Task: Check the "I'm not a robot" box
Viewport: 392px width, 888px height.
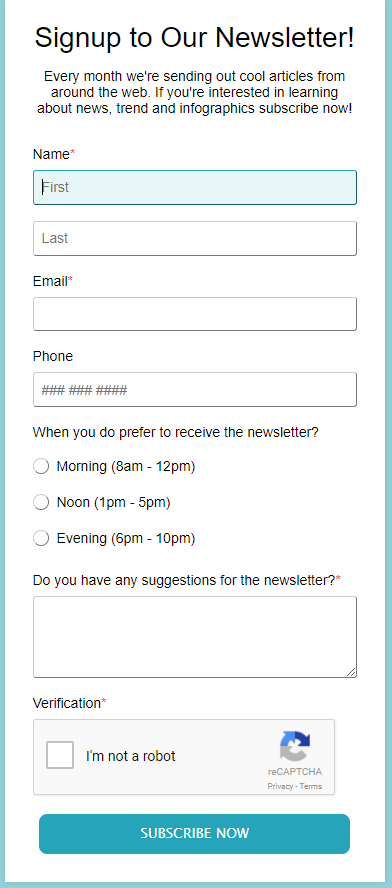Action: 60,755
